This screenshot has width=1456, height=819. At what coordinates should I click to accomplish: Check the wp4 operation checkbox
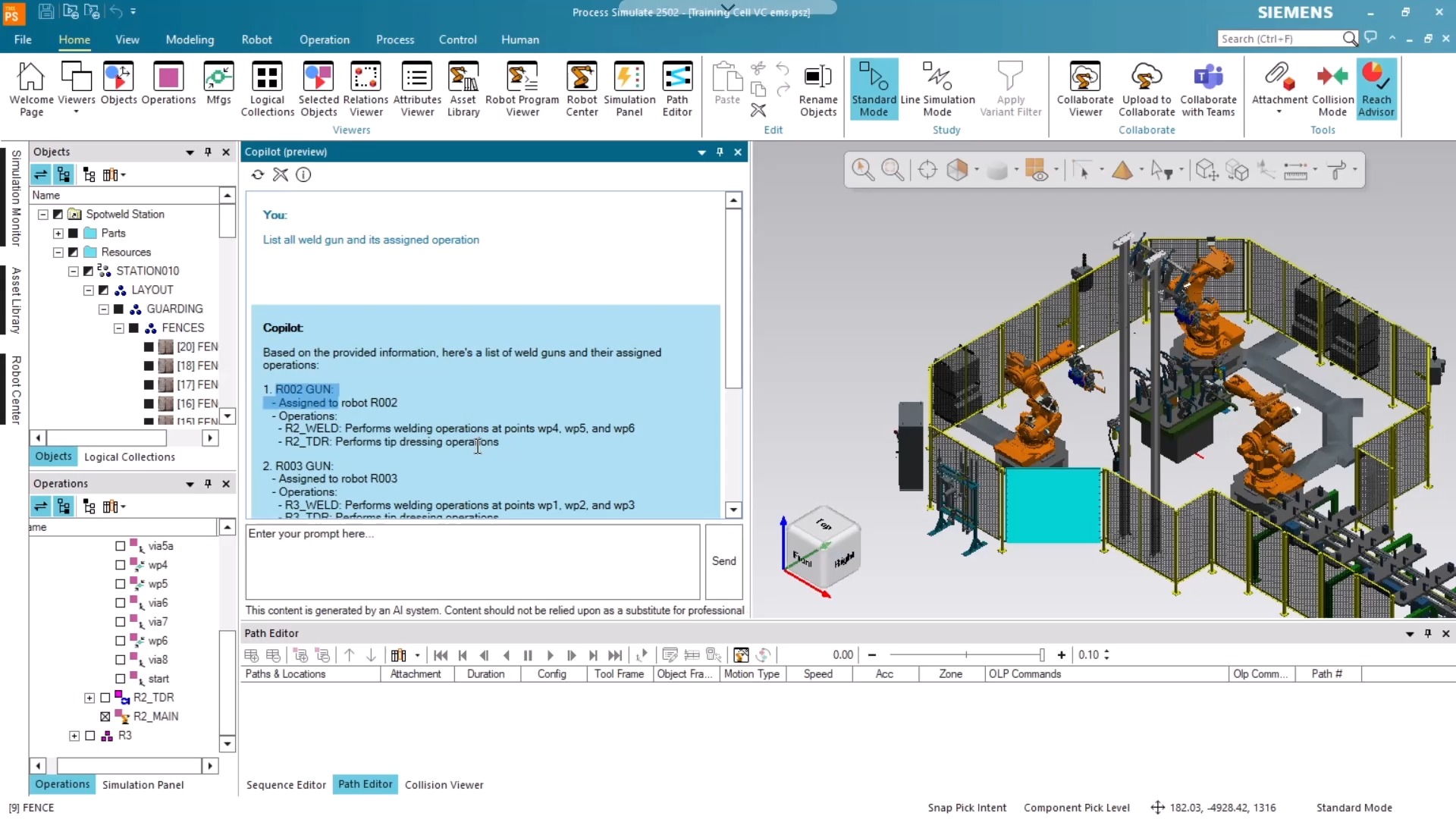coord(120,565)
